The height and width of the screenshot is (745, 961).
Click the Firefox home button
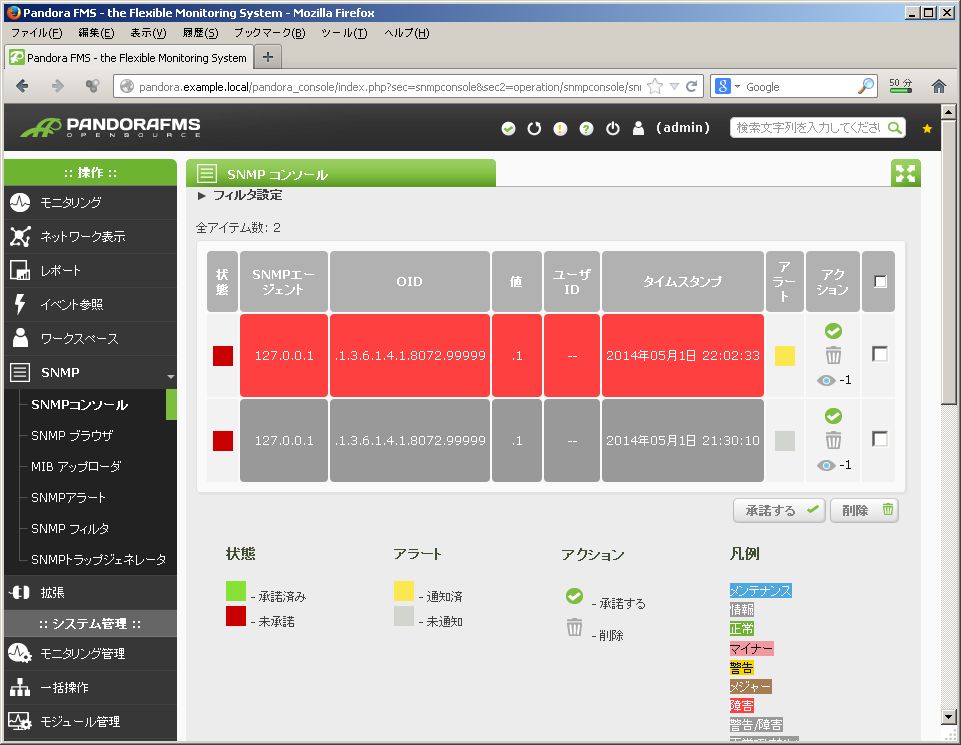(x=938, y=86)
